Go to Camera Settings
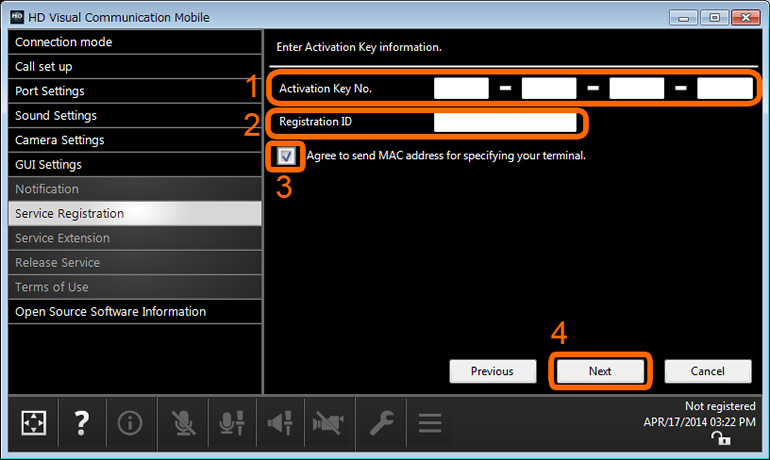This screenshot has height=460, width=770. 135,140
